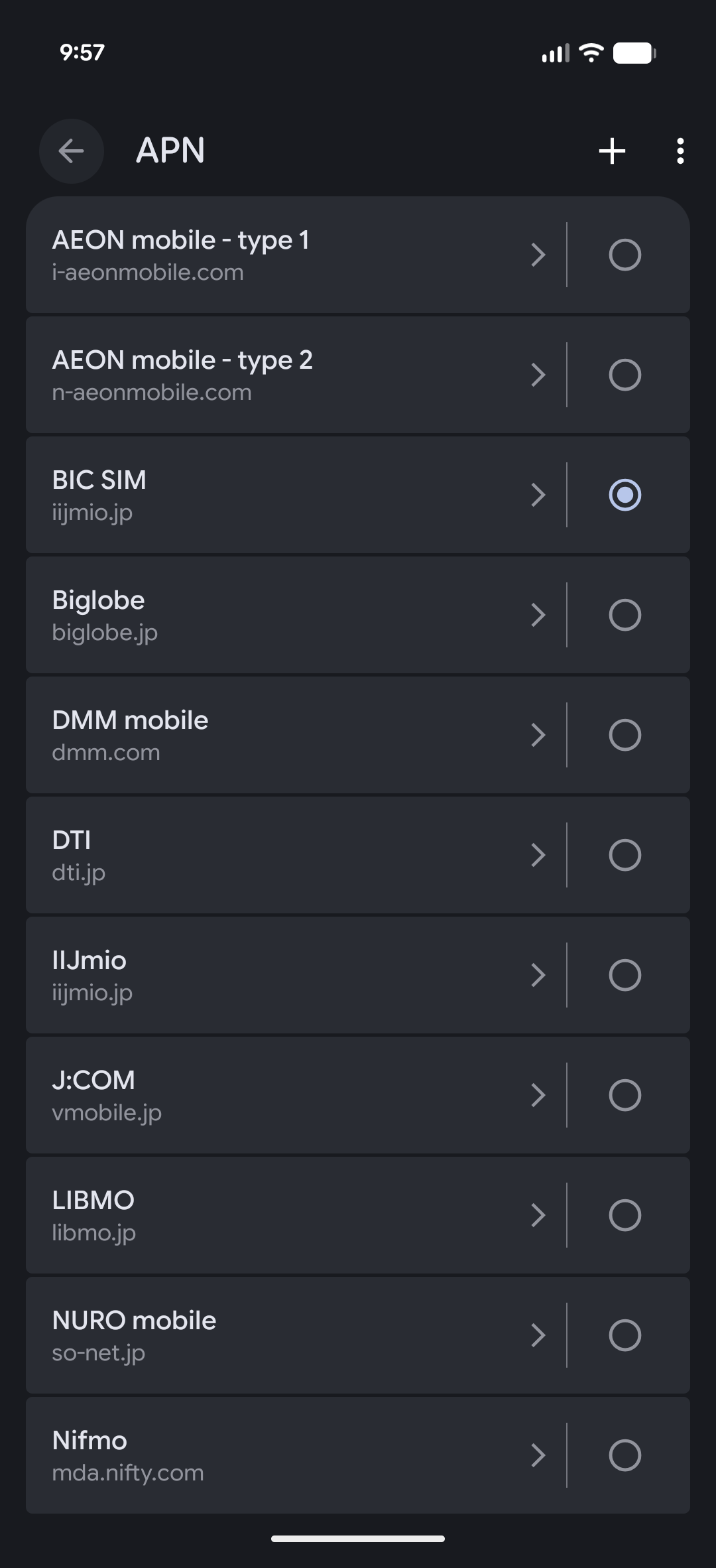Image resolution: width=716 pixels, height=1568 pixels.
Task: Open DMM mobile details via chevron
Action: coord(538,735)
